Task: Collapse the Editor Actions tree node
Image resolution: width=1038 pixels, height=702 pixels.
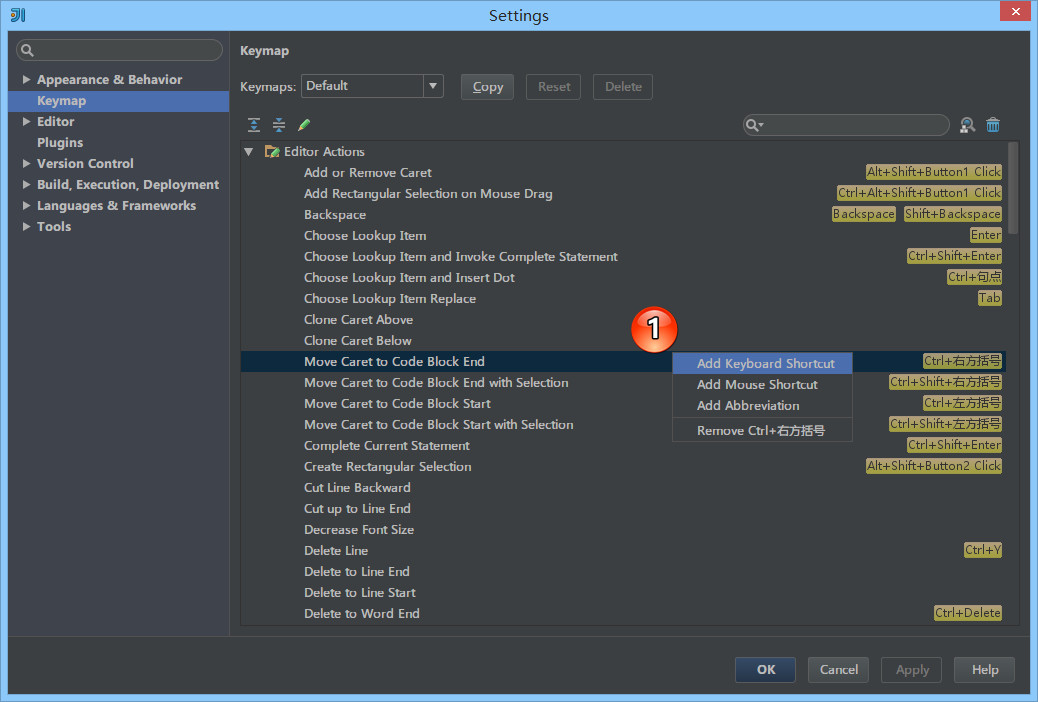Action: click(248, 152)
